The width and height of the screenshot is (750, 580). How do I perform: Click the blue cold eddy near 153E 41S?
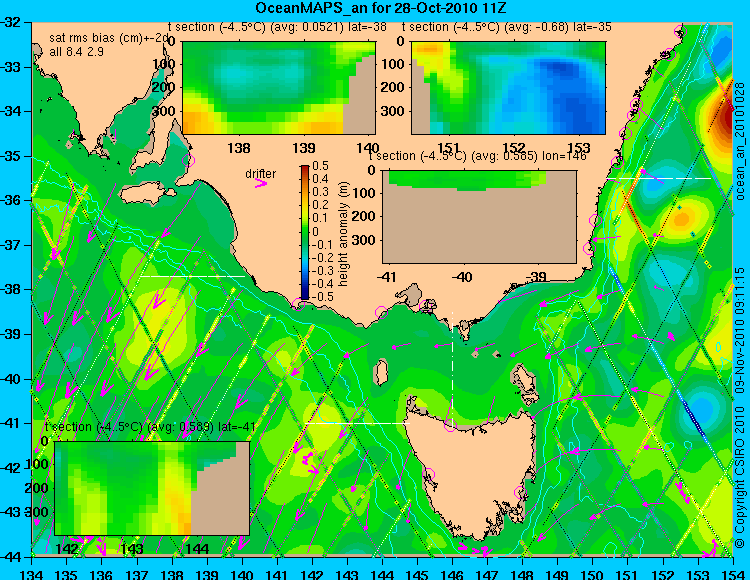click(x=702, y=409)
